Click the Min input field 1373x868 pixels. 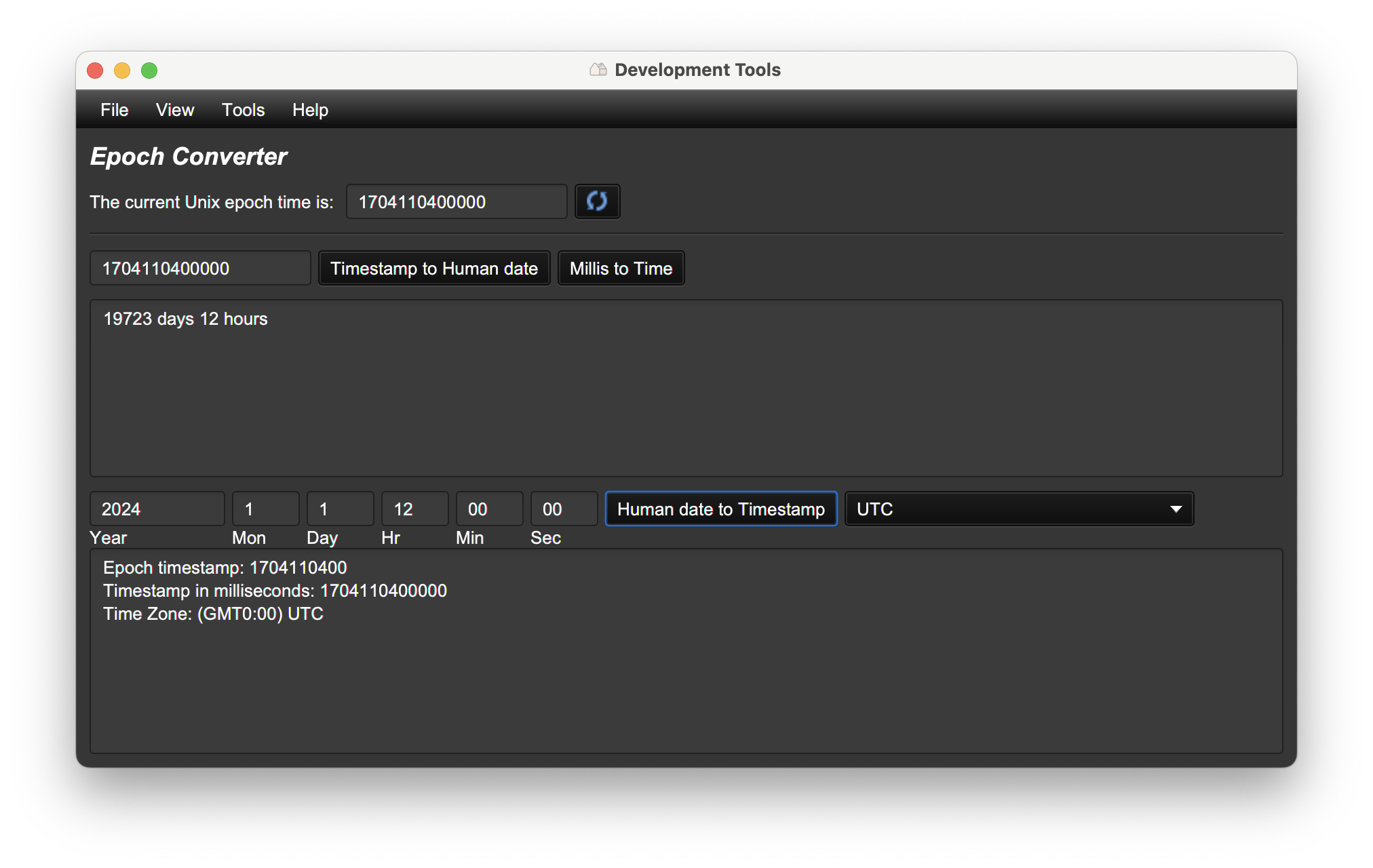pyautogui.click(x=489, y=509)
